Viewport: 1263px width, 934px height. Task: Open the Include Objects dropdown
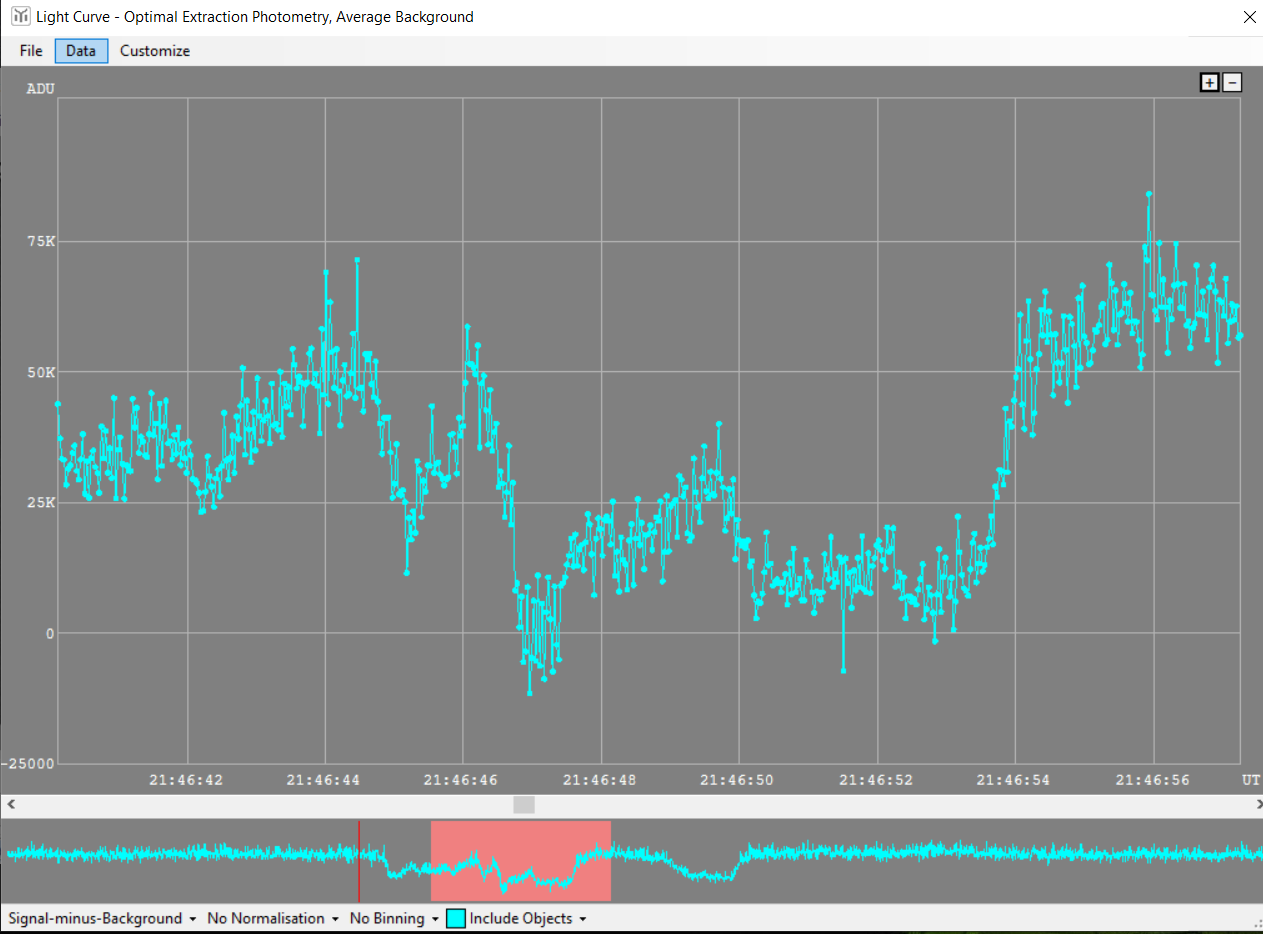[526, 918]
